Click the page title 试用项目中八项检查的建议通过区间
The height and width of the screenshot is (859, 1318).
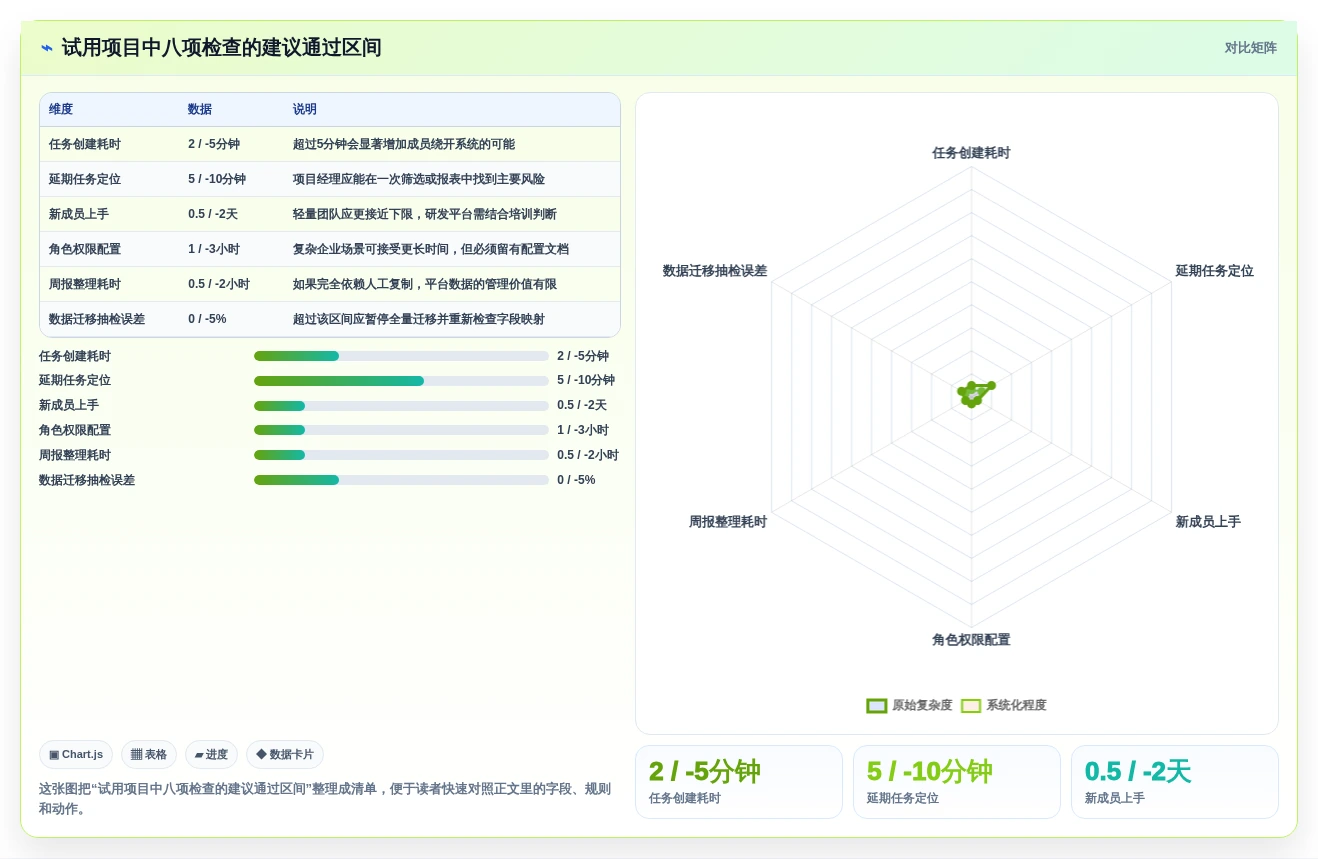(x=221, y=48)
